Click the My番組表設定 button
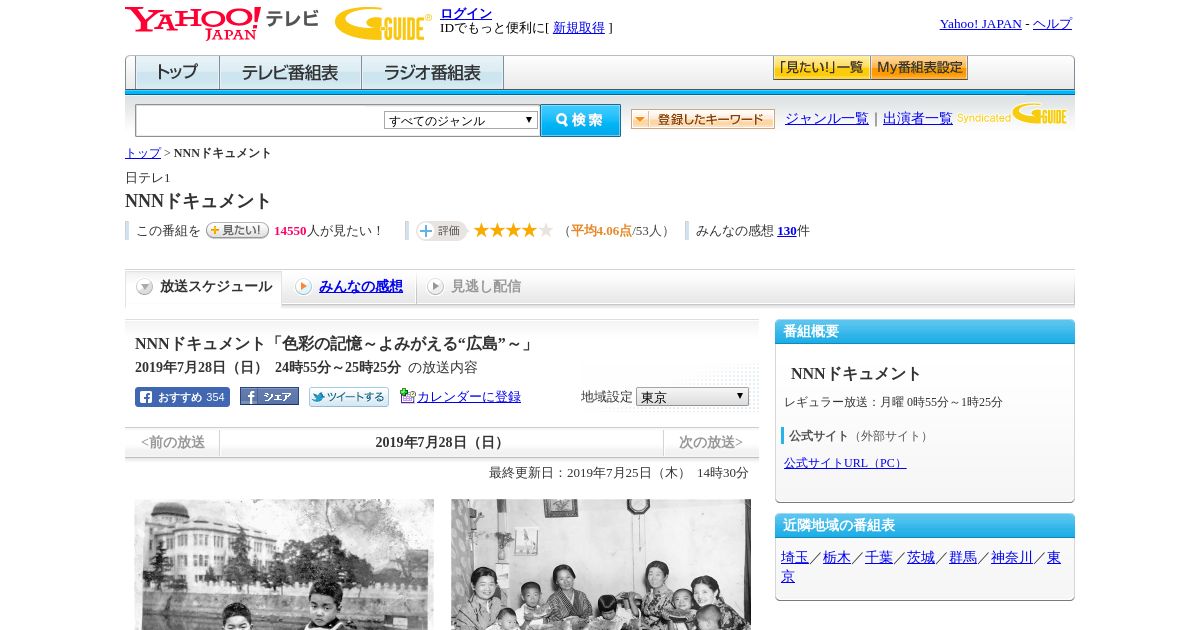Image resolution: width=1200 pixels, height=630 pixels. [x=919, y=68]
